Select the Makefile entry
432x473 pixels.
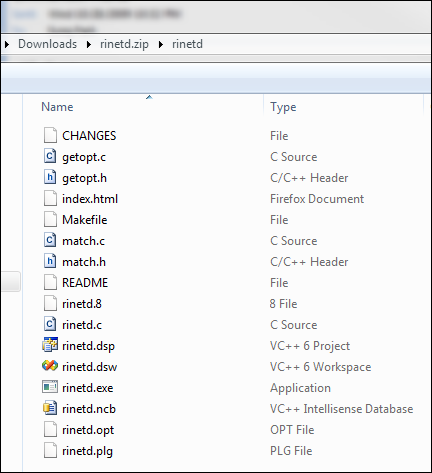(x=85, y=220)
